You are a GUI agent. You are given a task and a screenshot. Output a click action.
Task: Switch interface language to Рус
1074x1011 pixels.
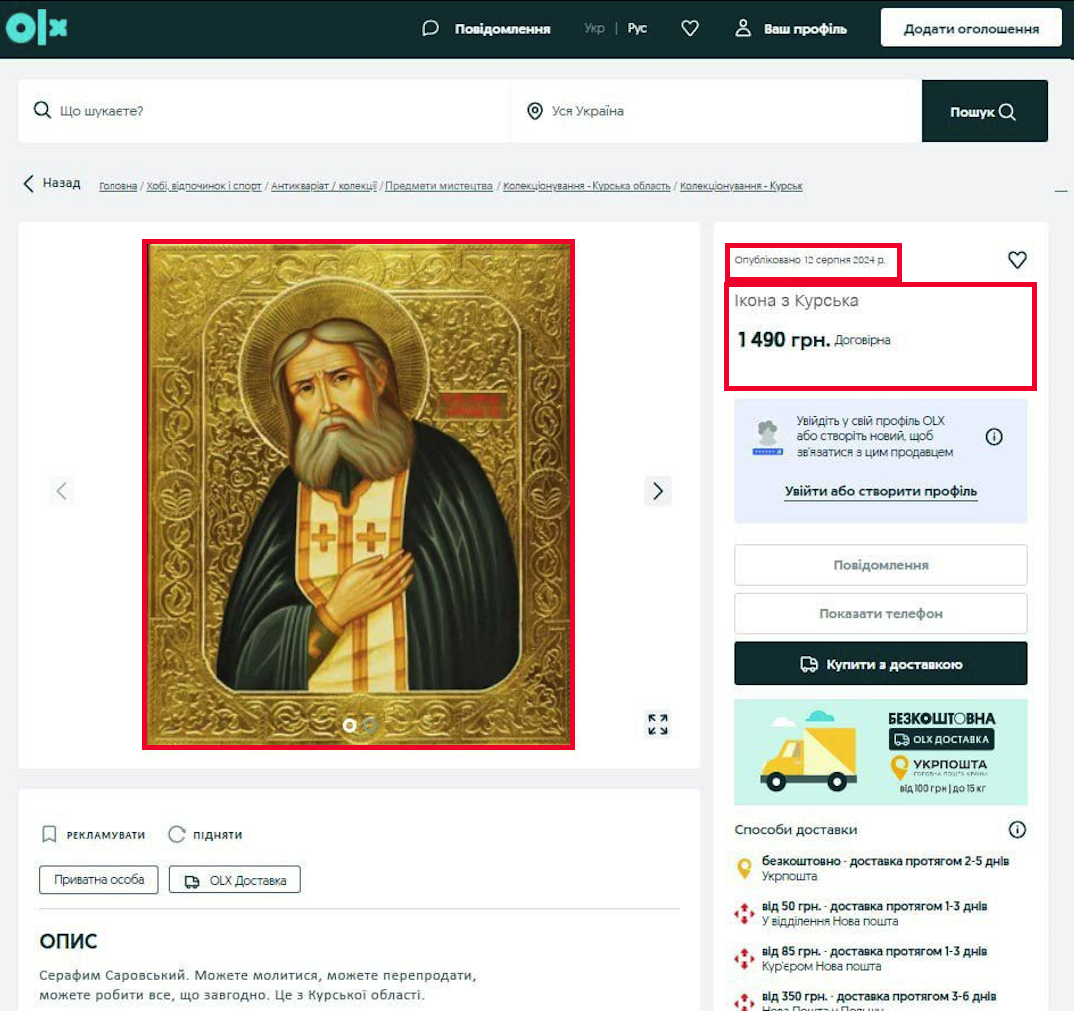coord(637,28)
